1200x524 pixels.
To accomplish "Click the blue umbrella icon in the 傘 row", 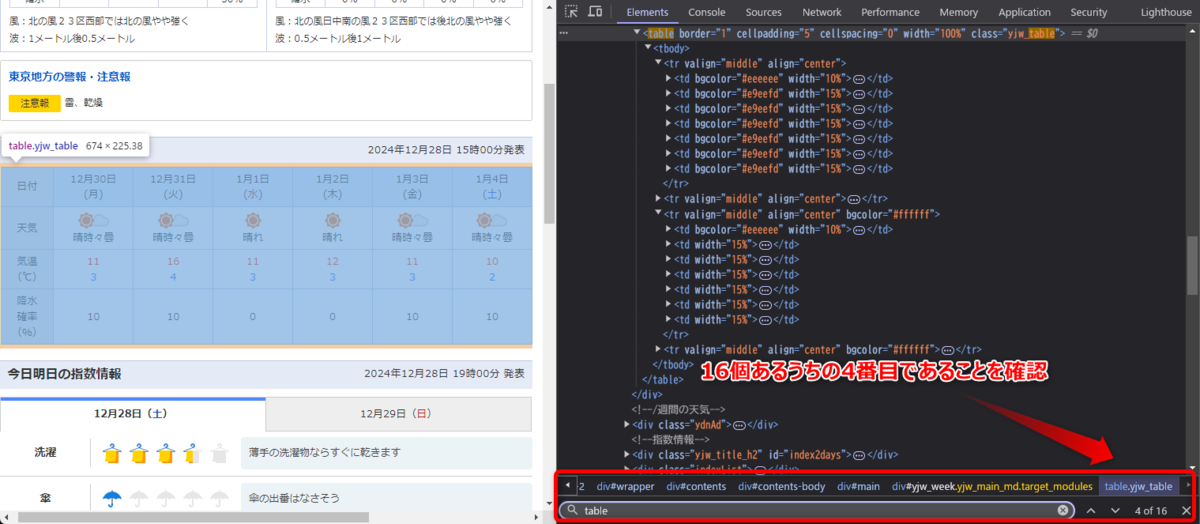I will pos(112,498).
